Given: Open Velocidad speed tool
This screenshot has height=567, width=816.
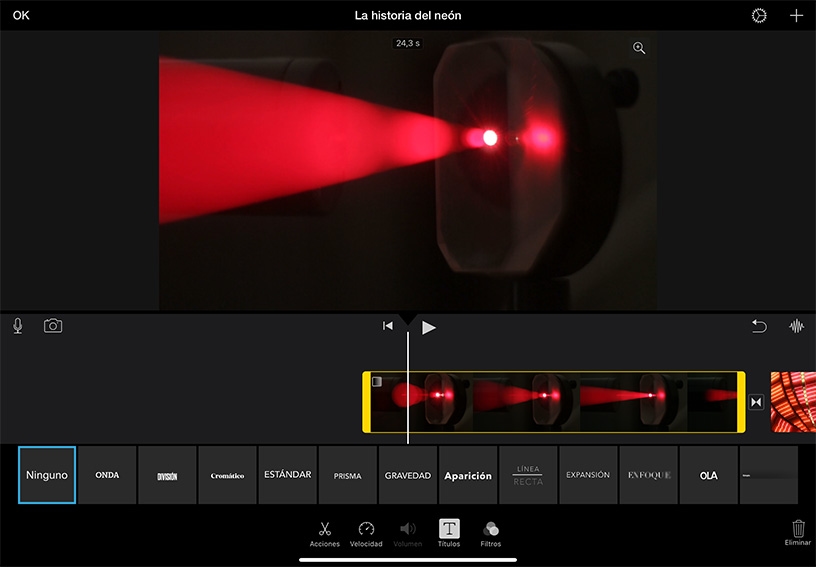Looking at the screenshot, I should coord(366,534).
